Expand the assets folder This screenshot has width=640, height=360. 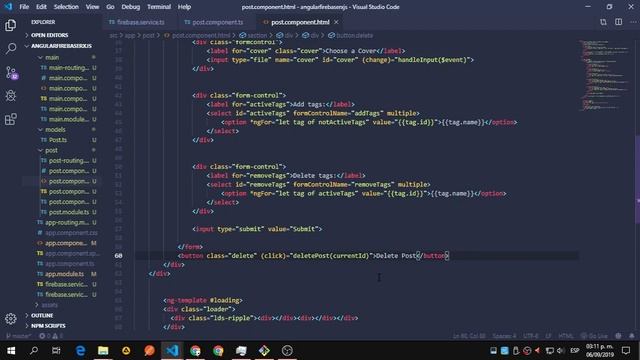click(49, 305)
